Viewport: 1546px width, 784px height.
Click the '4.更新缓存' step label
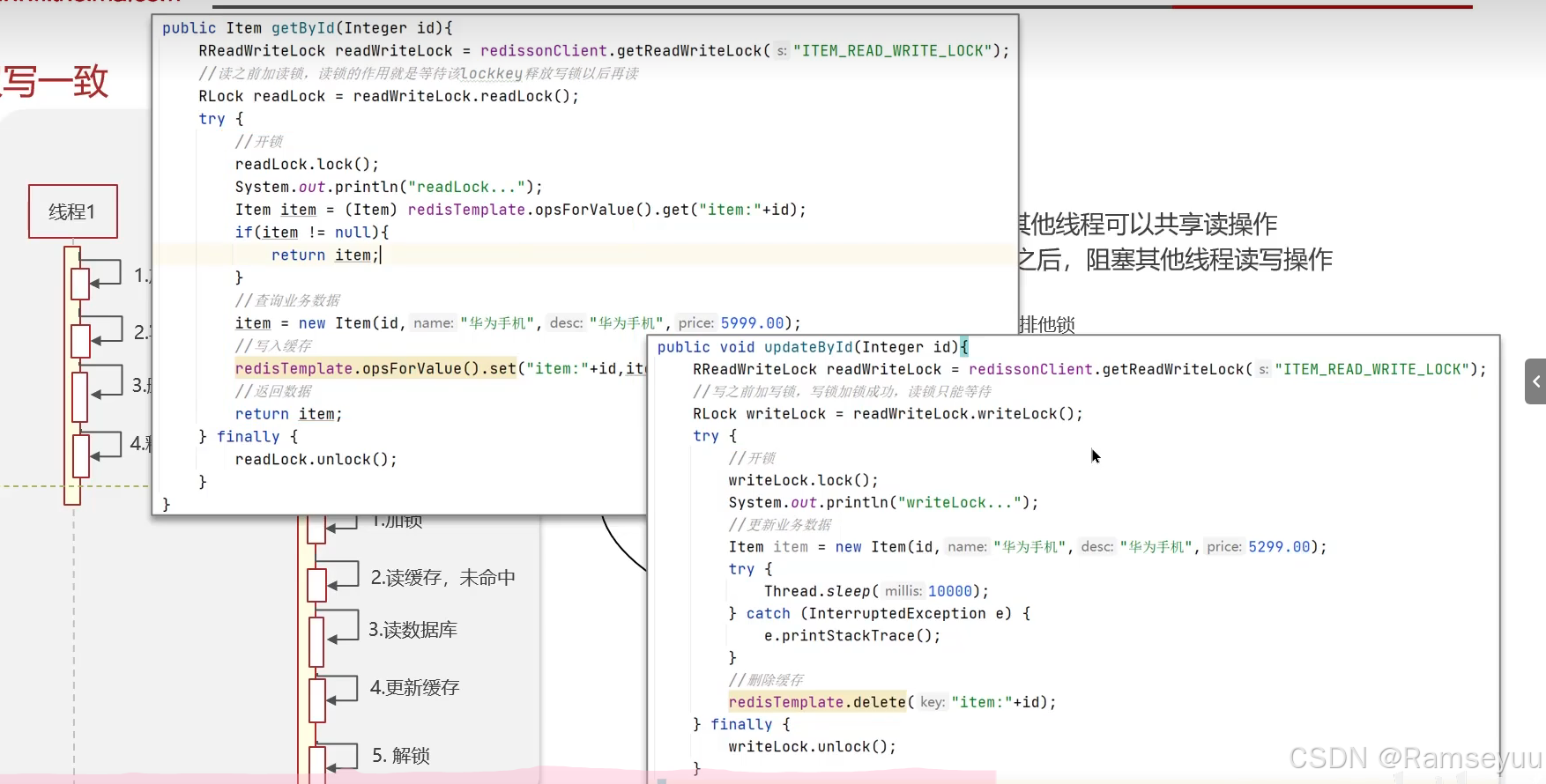coord(414,688)
